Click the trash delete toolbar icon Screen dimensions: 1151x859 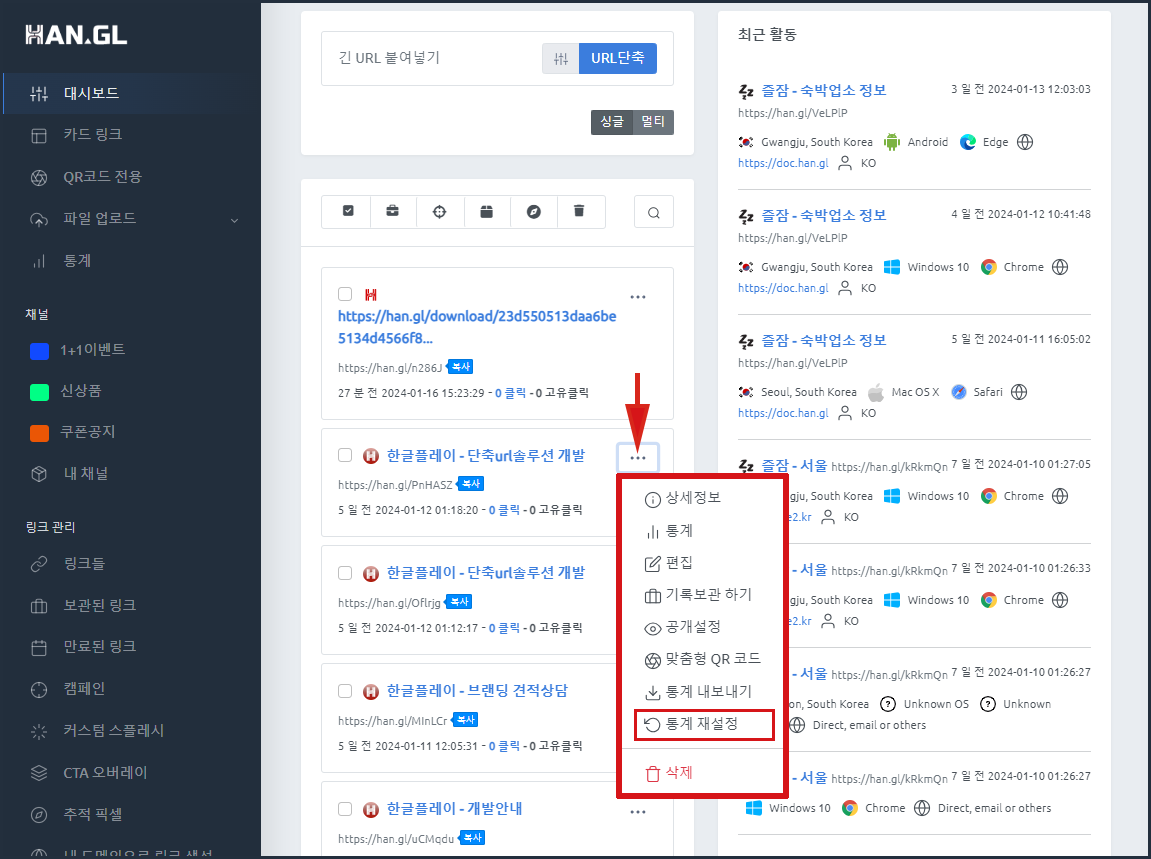[579, 211]
